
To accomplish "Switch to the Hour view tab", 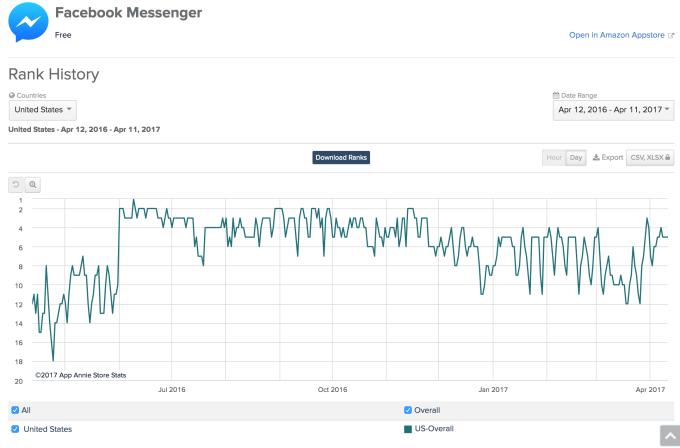I will (x=554, y=157).
